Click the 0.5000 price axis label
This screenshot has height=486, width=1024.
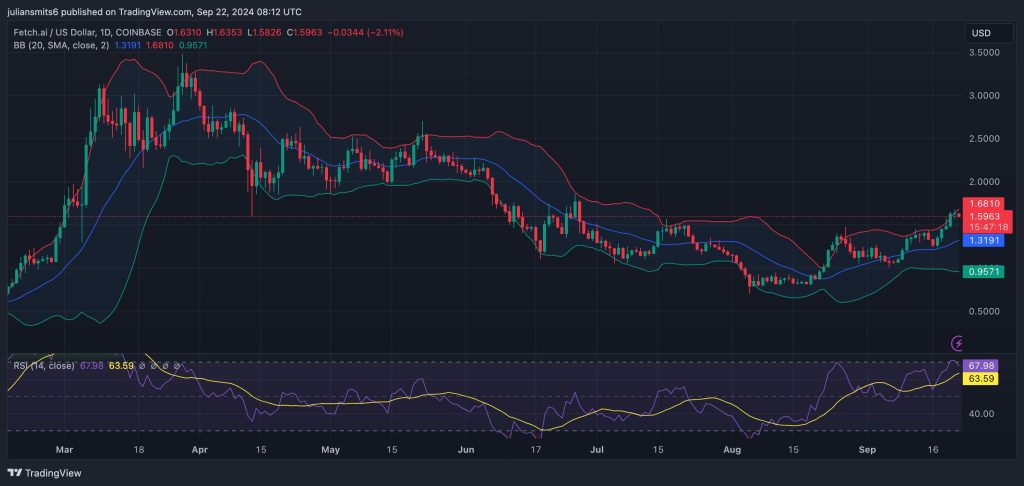pyautogui.click(x=984, y=311)
